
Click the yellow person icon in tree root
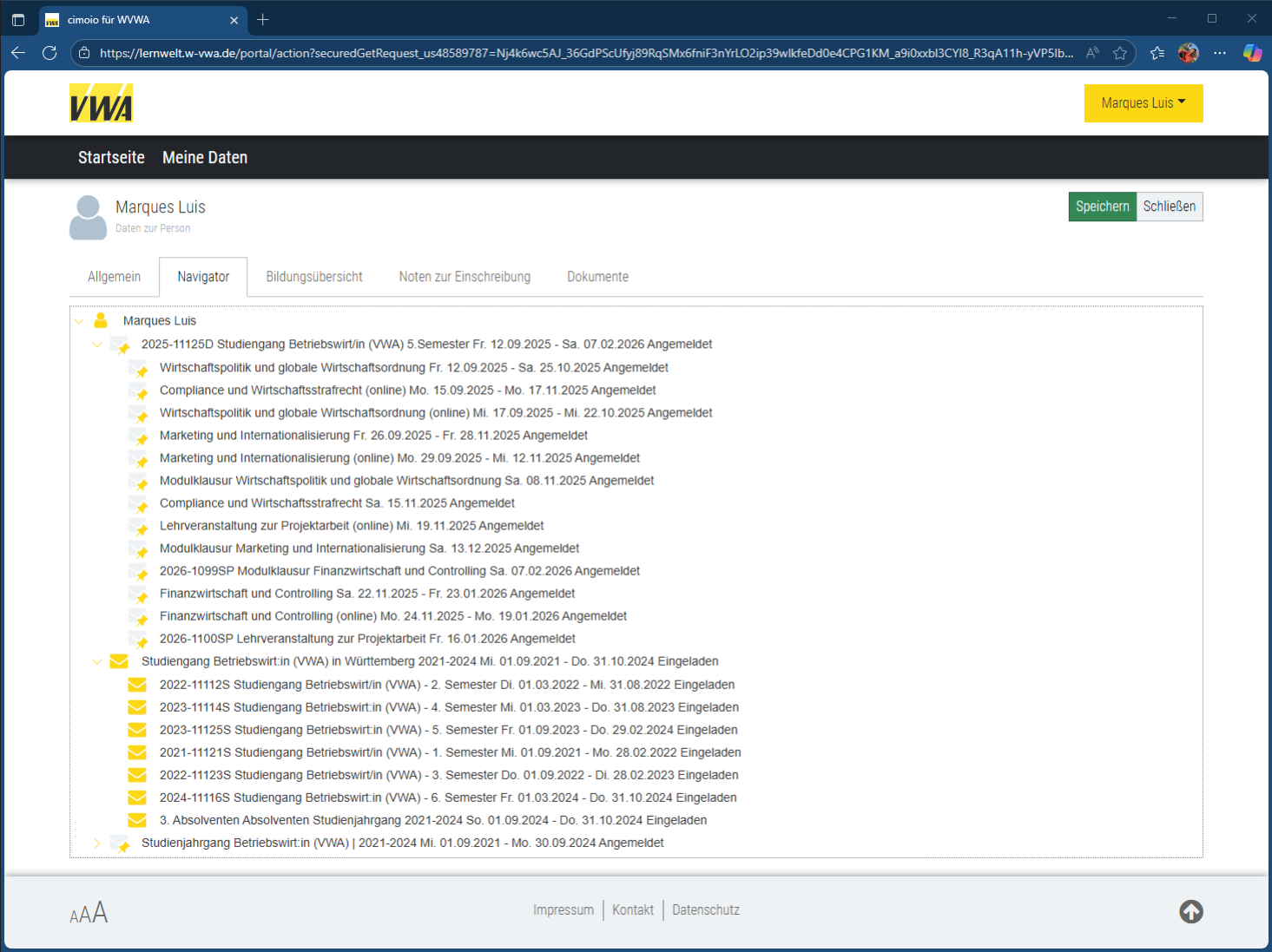[101, 320]
